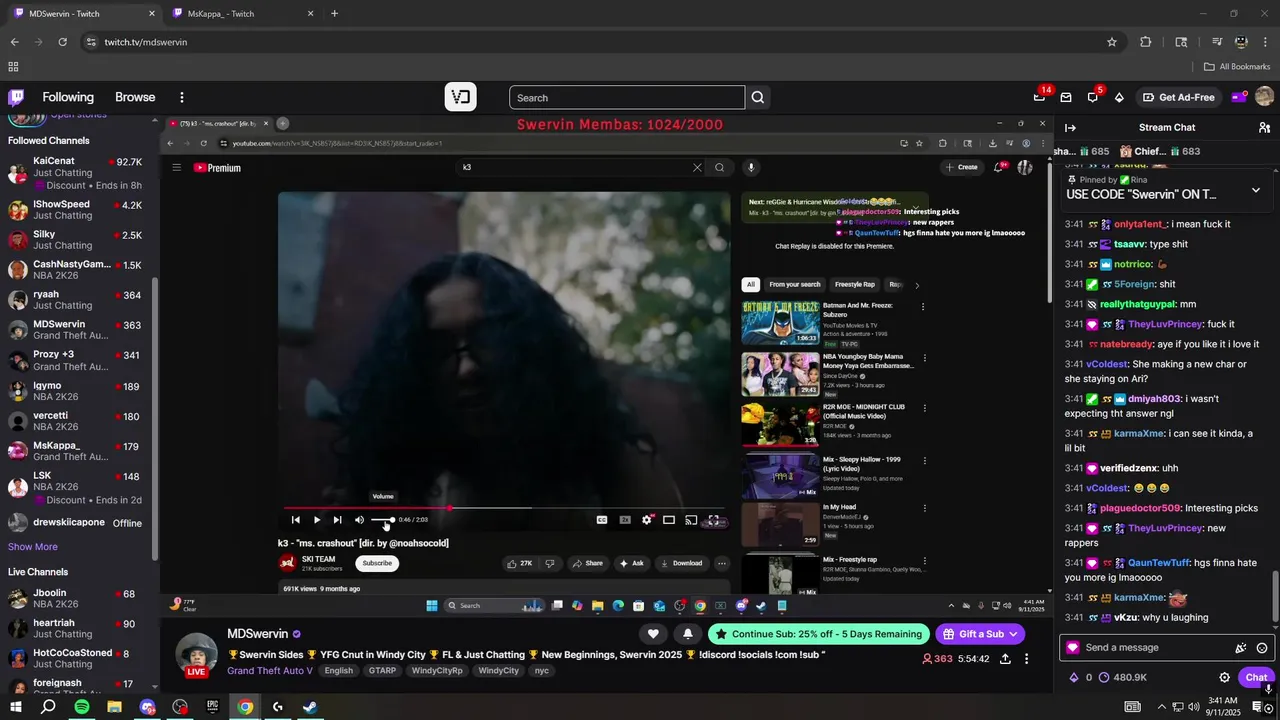
Task: Open the Twitch top nav more menu
Action: pos(182,97)
